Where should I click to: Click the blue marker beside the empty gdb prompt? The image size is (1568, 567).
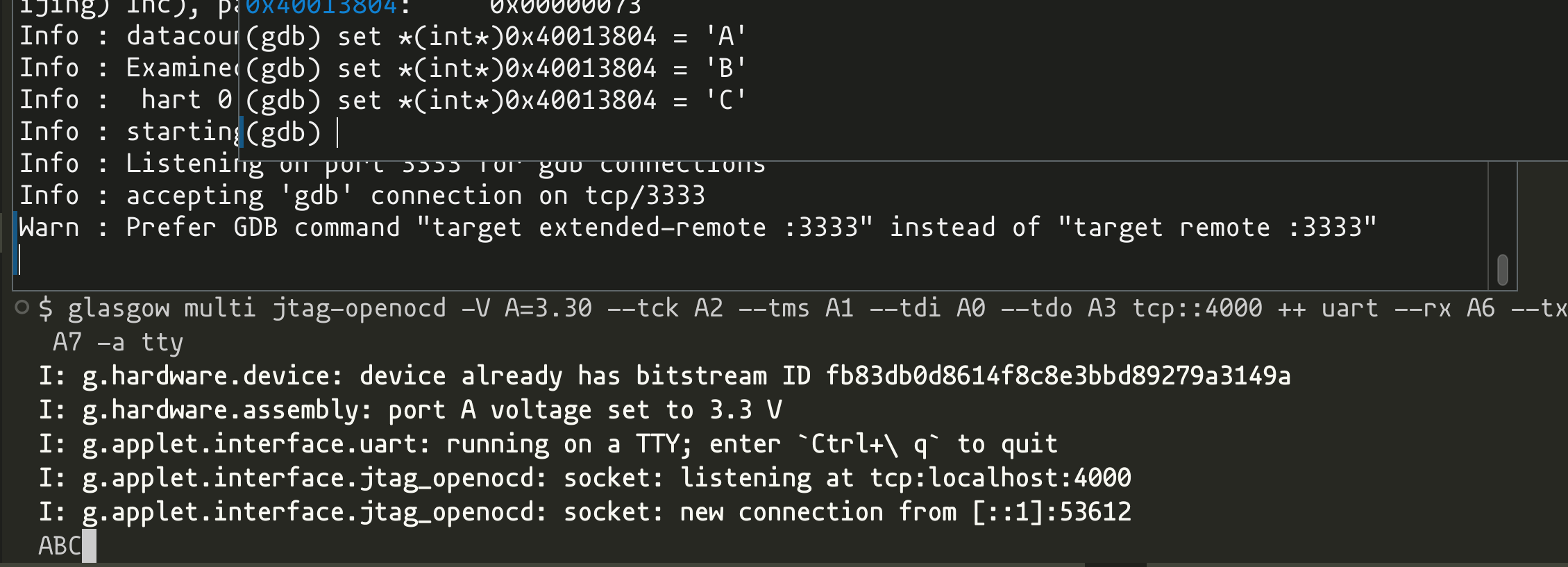[x=242, y=132]
